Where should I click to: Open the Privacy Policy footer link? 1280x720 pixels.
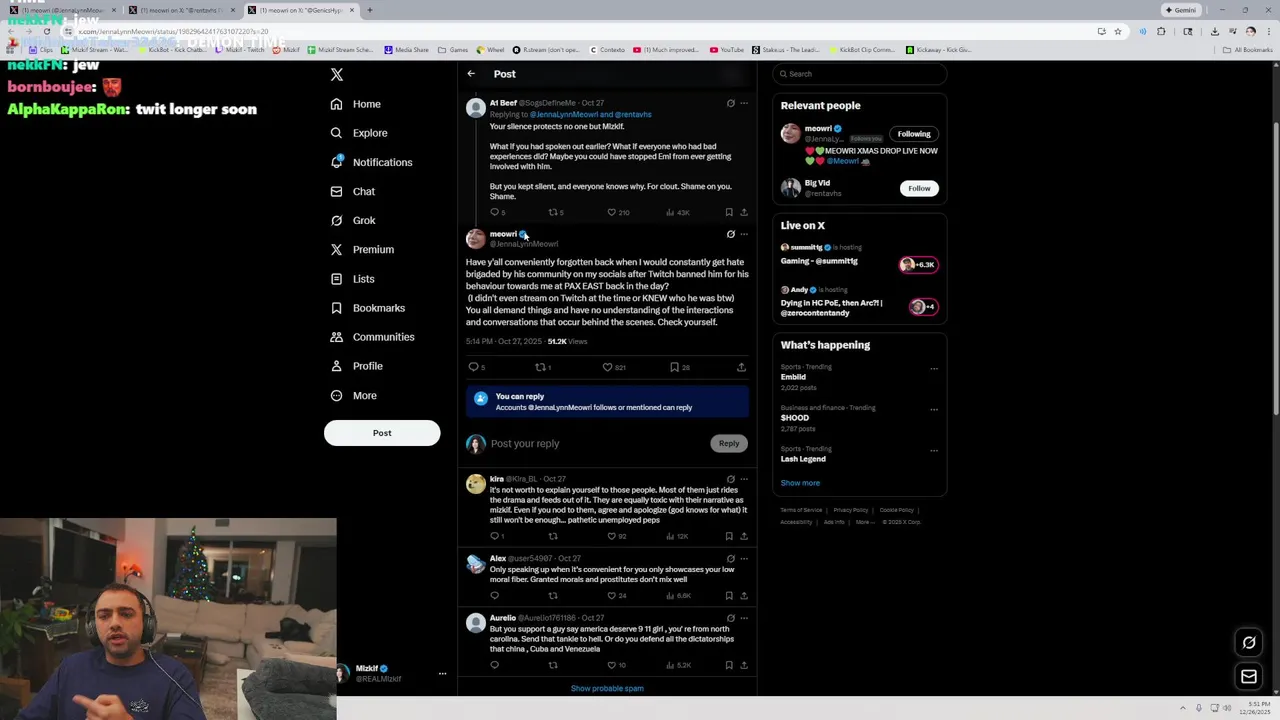(x=851, y=510)
